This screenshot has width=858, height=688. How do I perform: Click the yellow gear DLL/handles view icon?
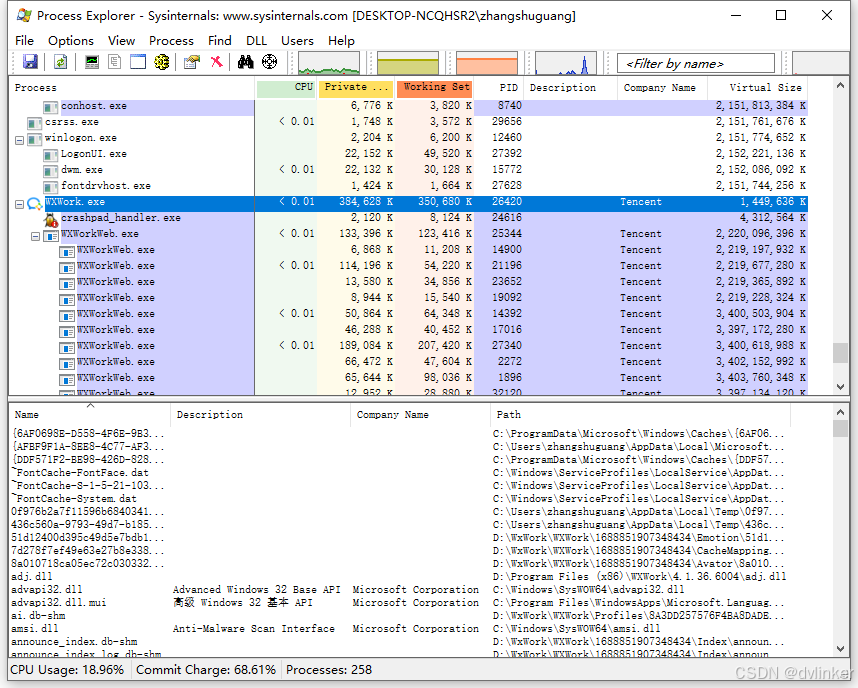coord(161,62)
